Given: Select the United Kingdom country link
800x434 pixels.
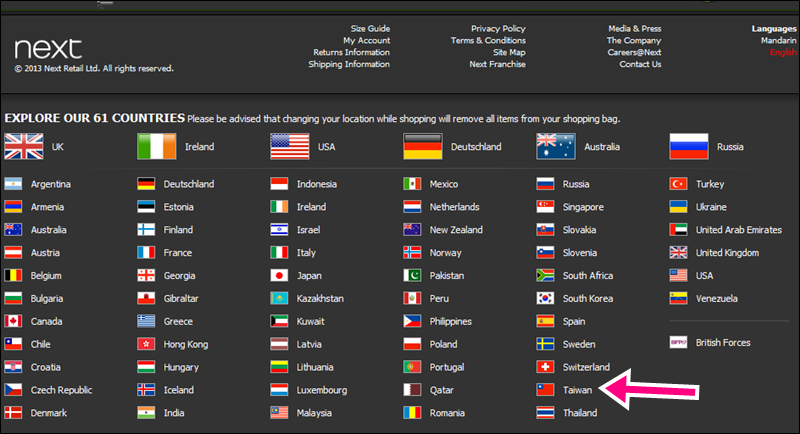Looking at the screenshot, I should click(728, 252).
